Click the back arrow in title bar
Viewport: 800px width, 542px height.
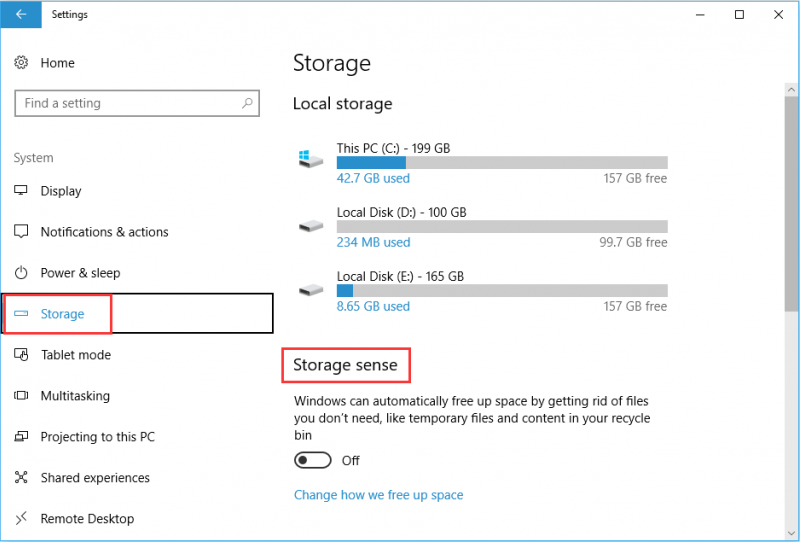(21, 14)
